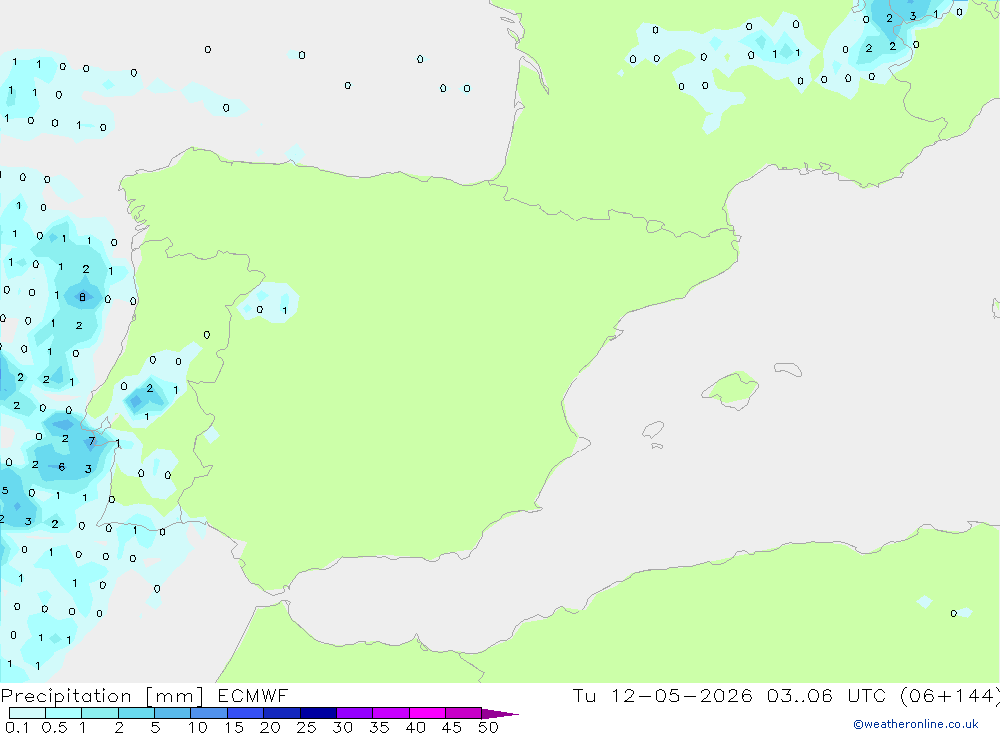
Task: Click the date '12-05-2026' in the footer
Action: click(681, 696)
